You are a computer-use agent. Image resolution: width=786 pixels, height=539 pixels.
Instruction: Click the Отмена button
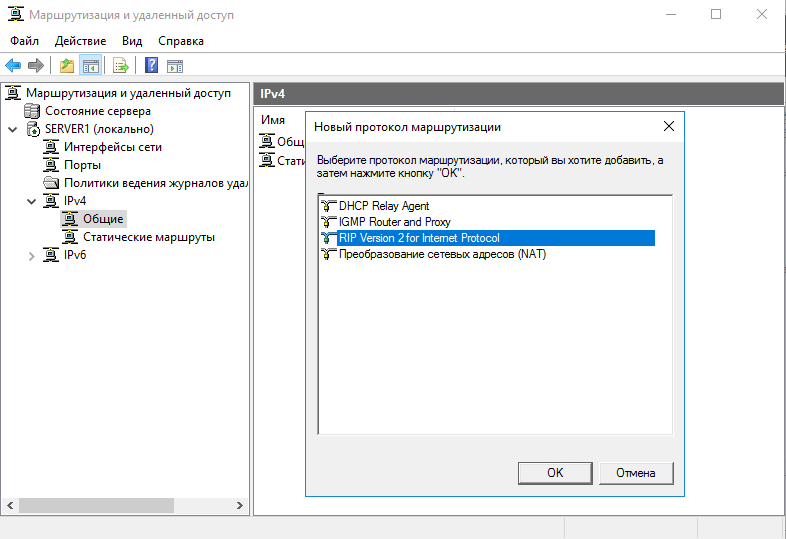[x=635, y=473]
